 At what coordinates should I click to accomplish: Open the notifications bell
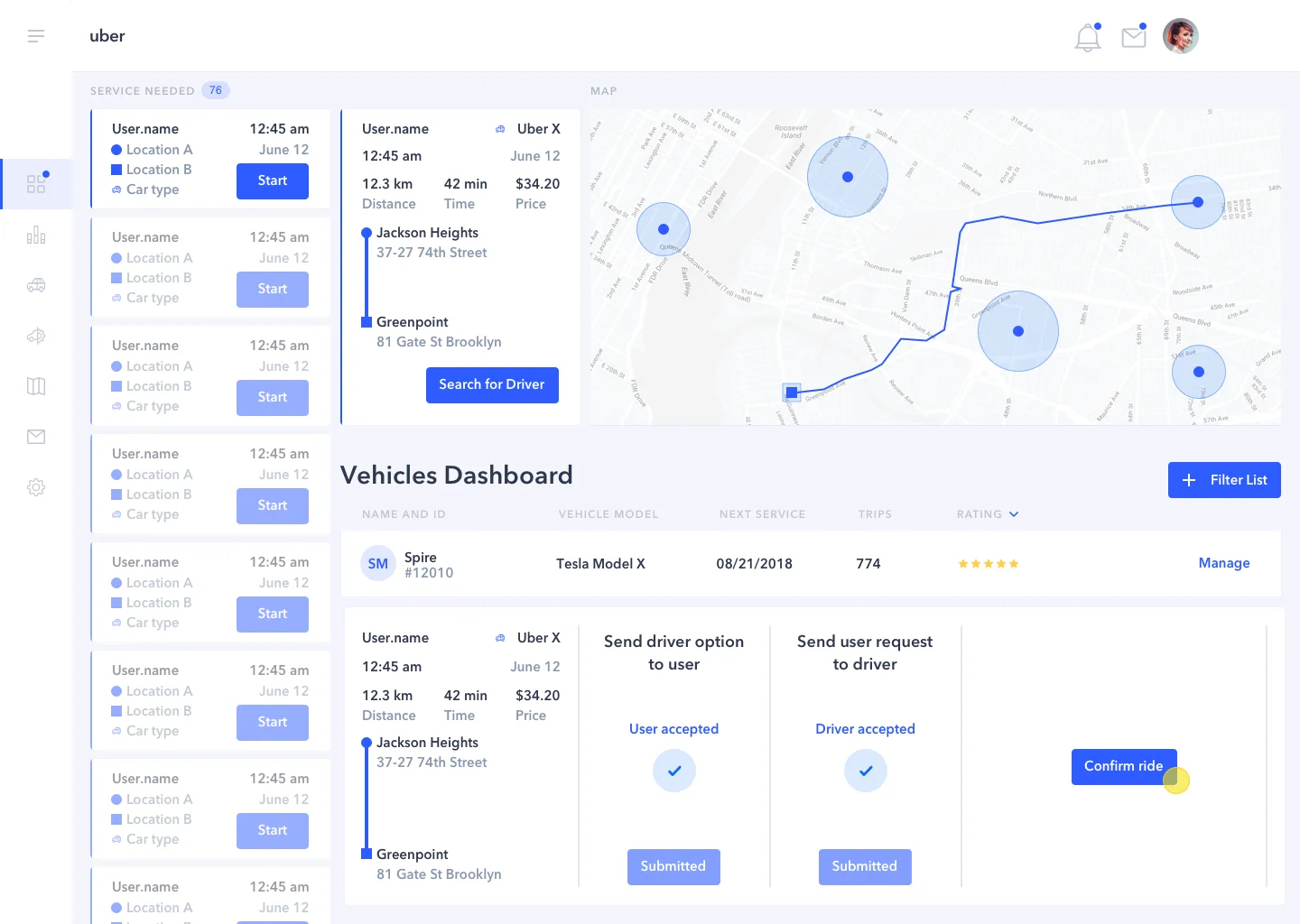click(x=1088, y=37)
